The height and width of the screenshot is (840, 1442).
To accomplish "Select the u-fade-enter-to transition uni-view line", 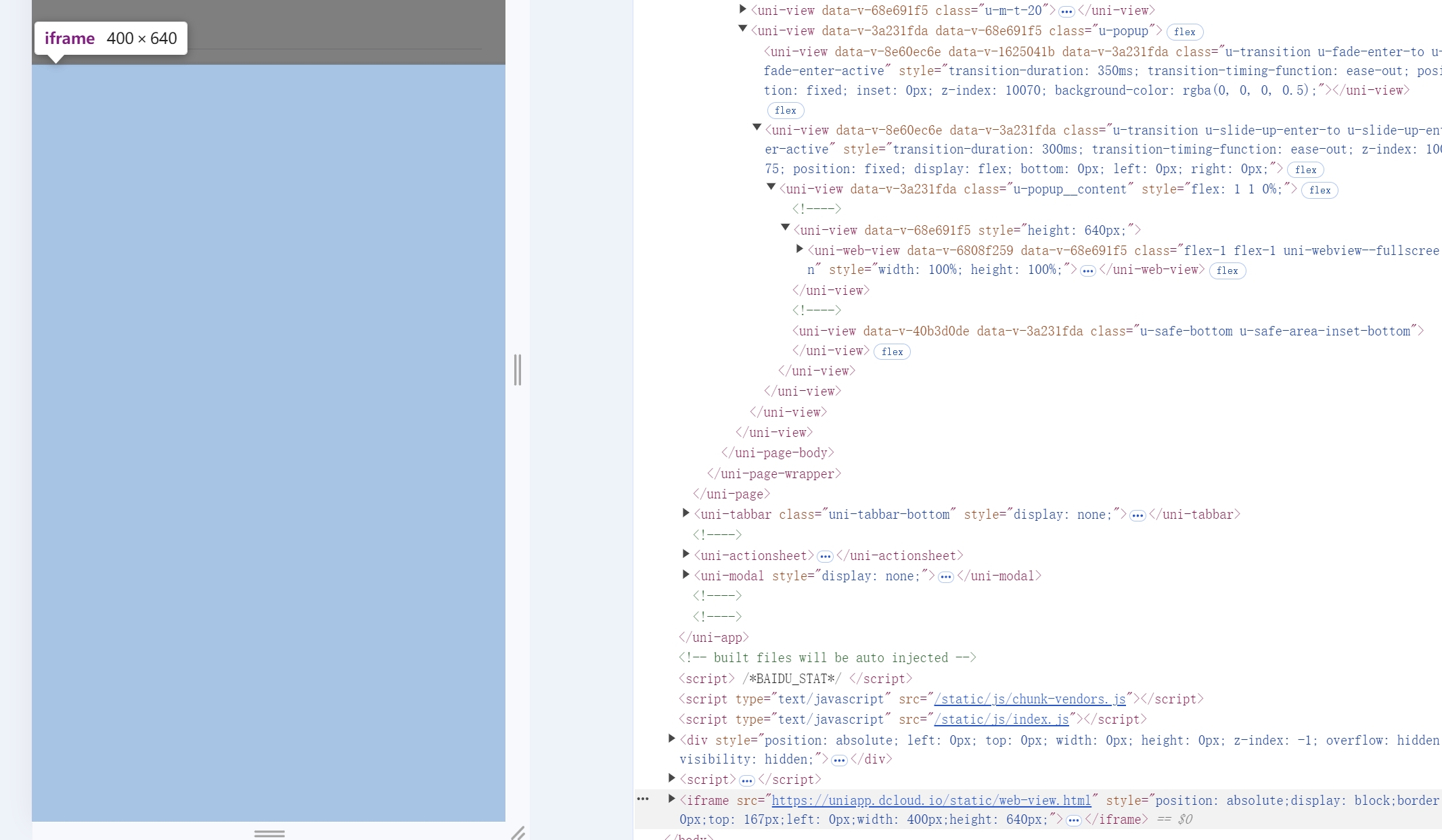I will [x=1102, y=71].
